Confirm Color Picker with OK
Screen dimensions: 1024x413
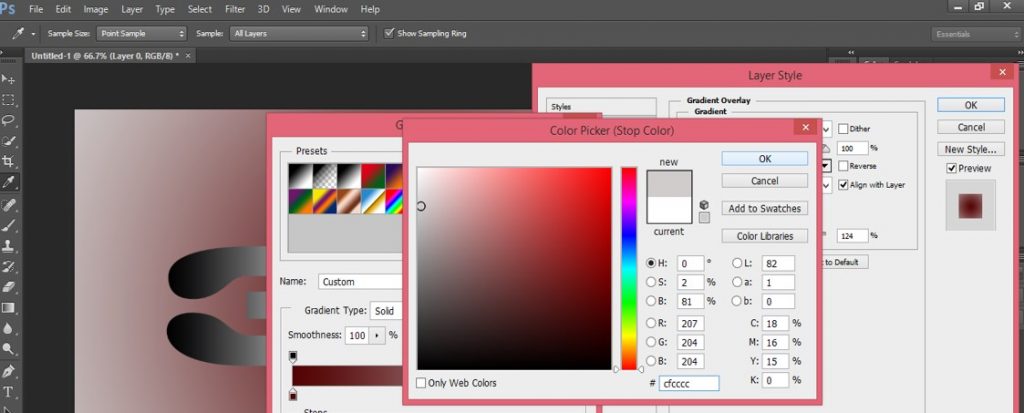pyautogui.click(x=765, y=159)
